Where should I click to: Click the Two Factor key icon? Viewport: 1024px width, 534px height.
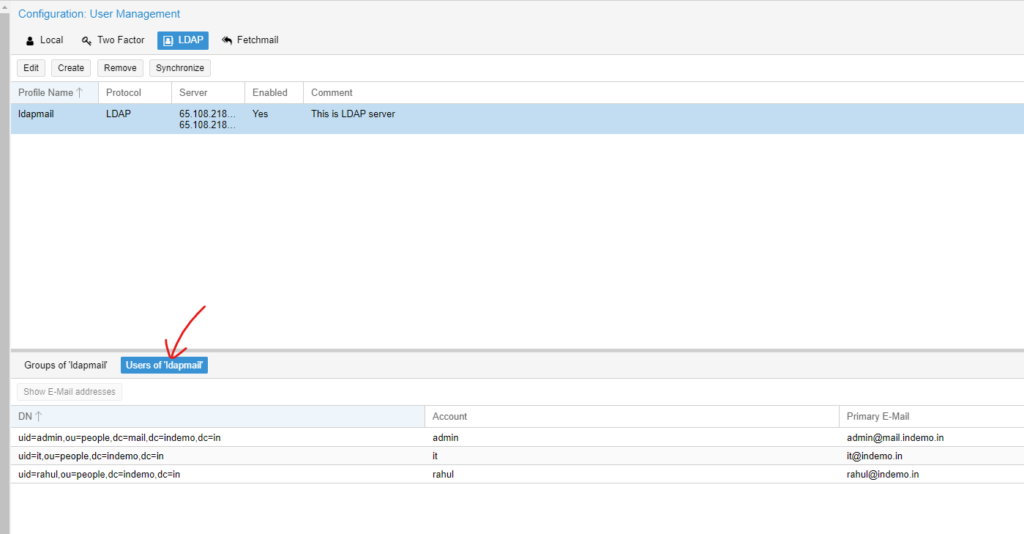pyautogui.click(x=86, y=40)
